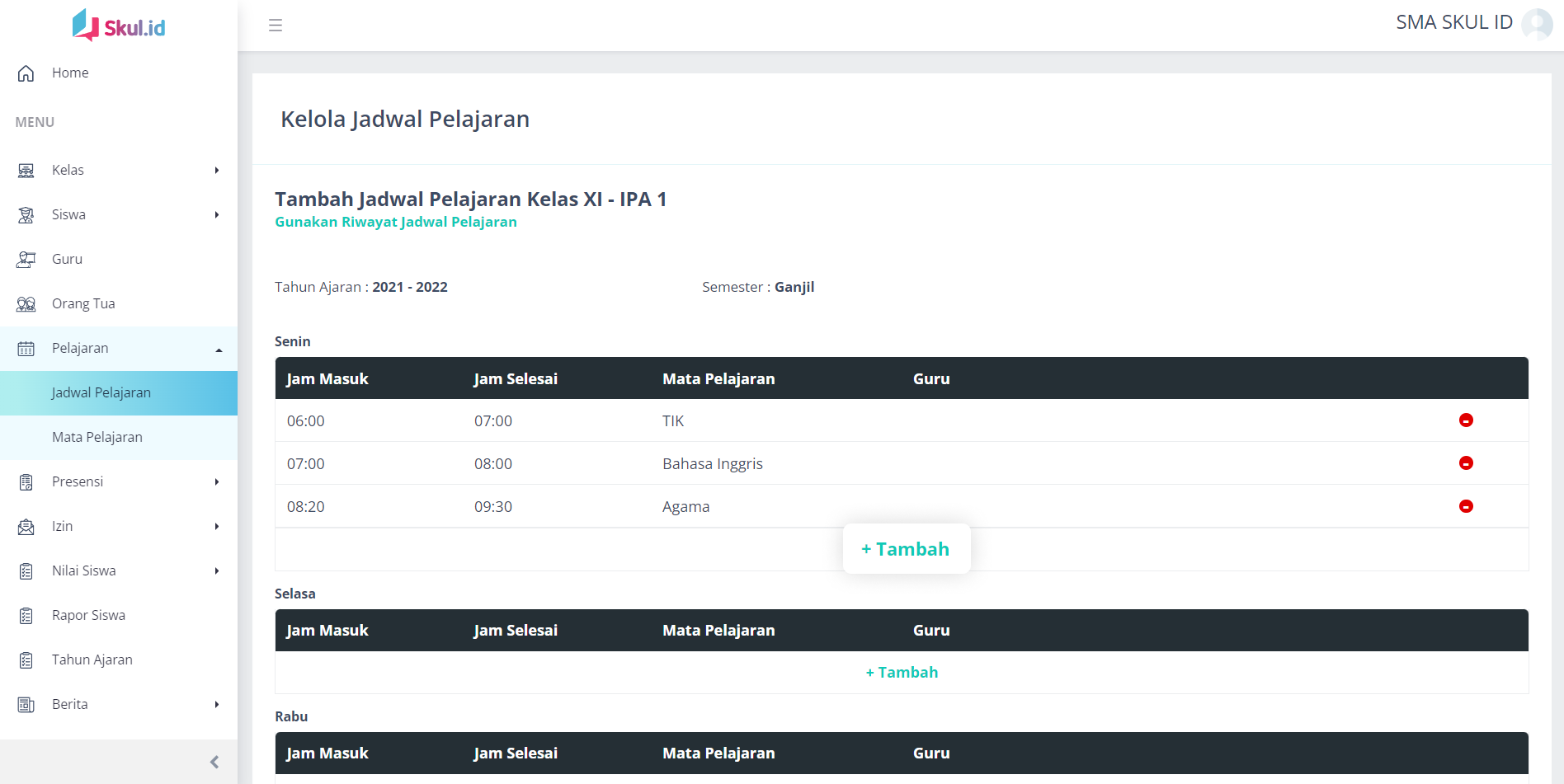Image resolution: width=1564 pixels, height=784 pixels.
Task: Click the Skul.id logo
Action: (x=119, y=26)
